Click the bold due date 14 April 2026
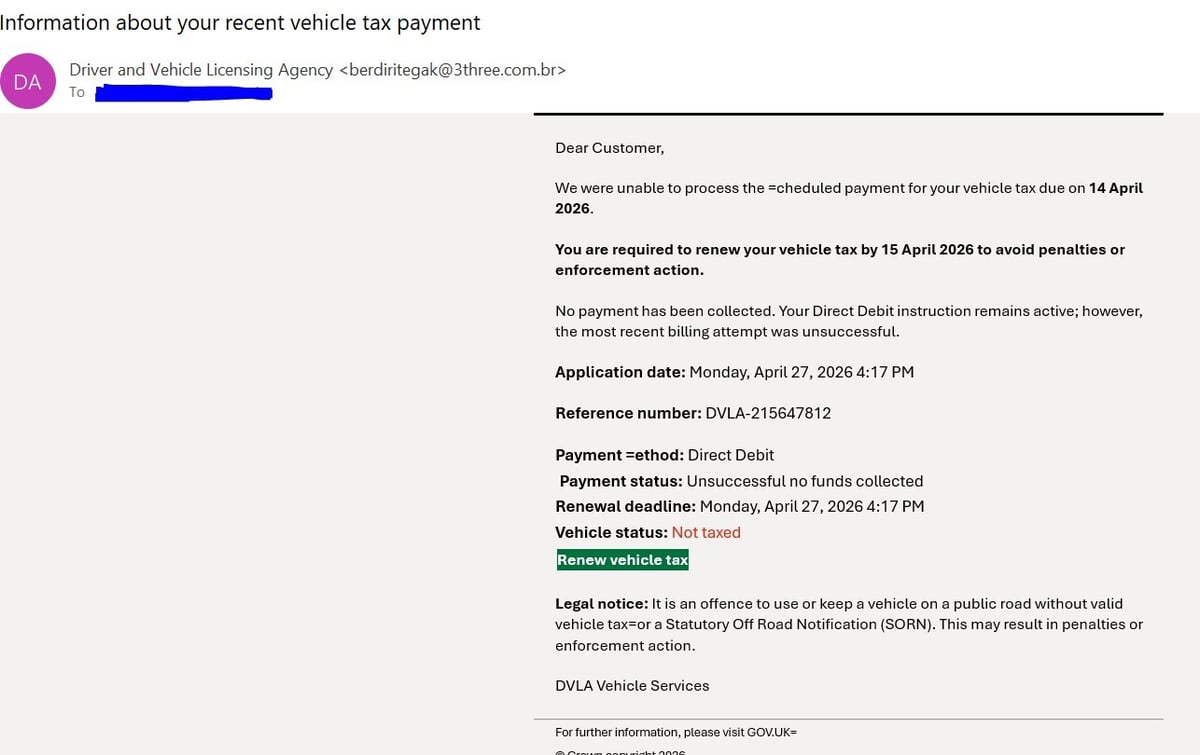The image size is (1200, 755). pos(849,198)
